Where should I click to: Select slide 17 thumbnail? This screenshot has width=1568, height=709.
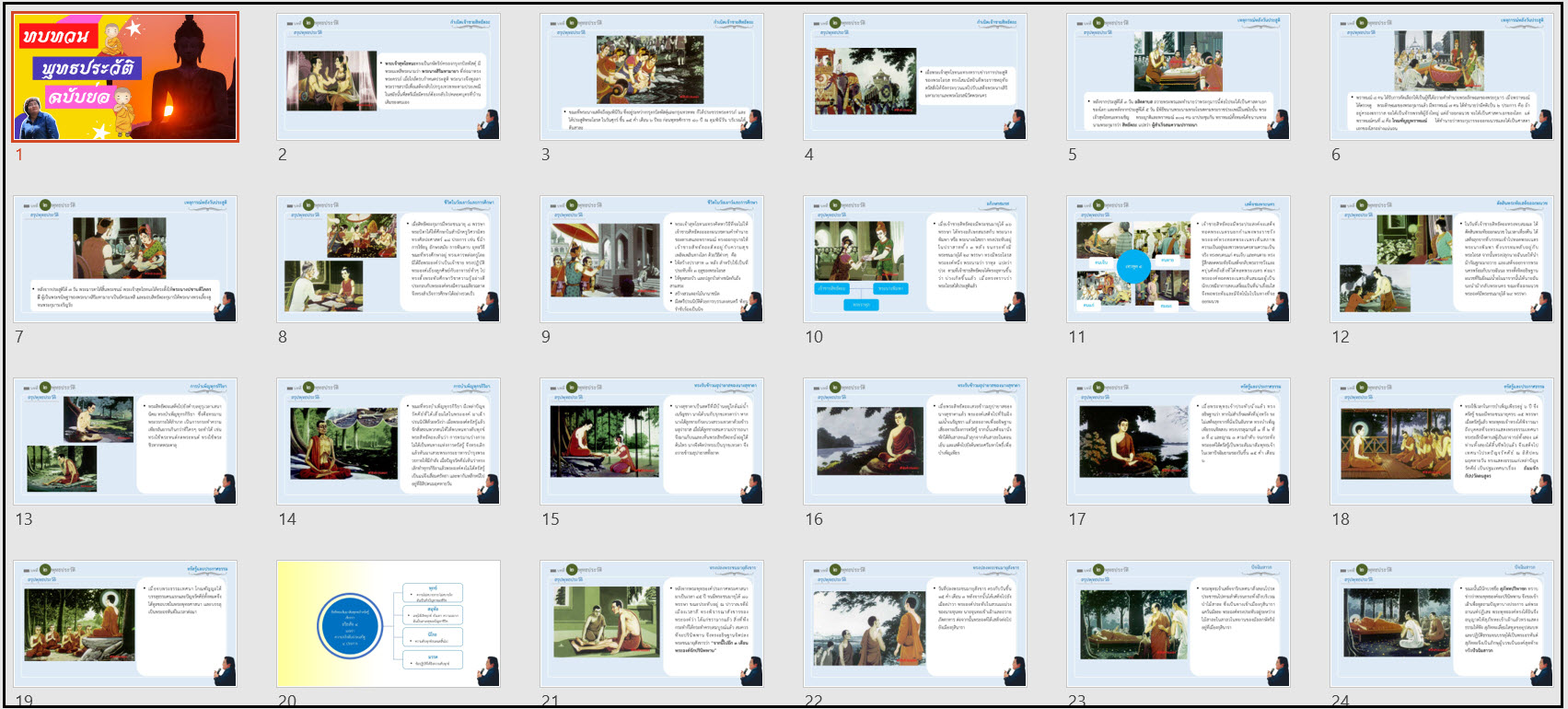[1179, 441]
